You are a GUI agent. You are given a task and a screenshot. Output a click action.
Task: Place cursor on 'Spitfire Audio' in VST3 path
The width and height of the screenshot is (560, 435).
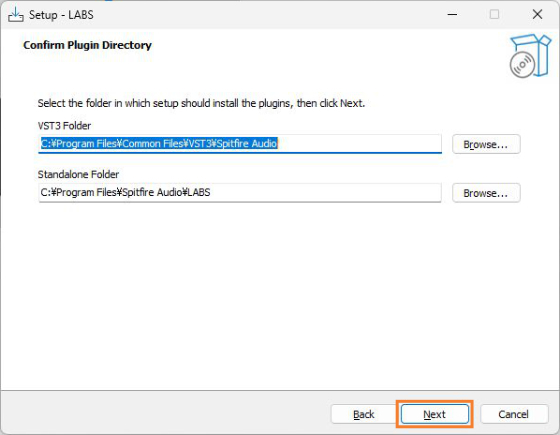[247, 144]
